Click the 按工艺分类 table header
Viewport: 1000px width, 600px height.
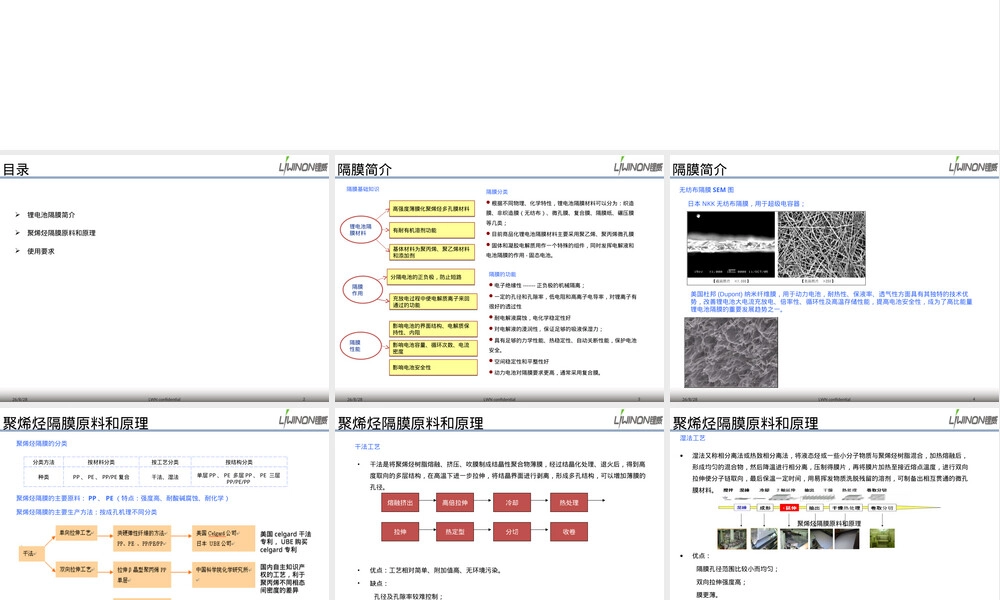[165, 462]
